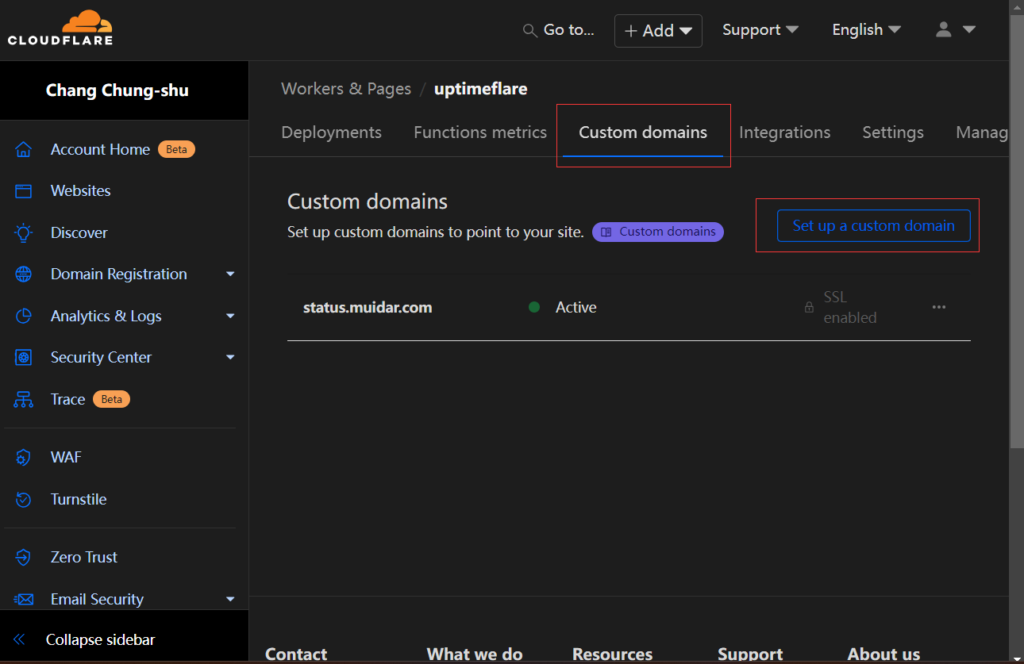Click the Resources footer heading
This screenshot has width=1024, height=664.
click(x=612, y=654)
